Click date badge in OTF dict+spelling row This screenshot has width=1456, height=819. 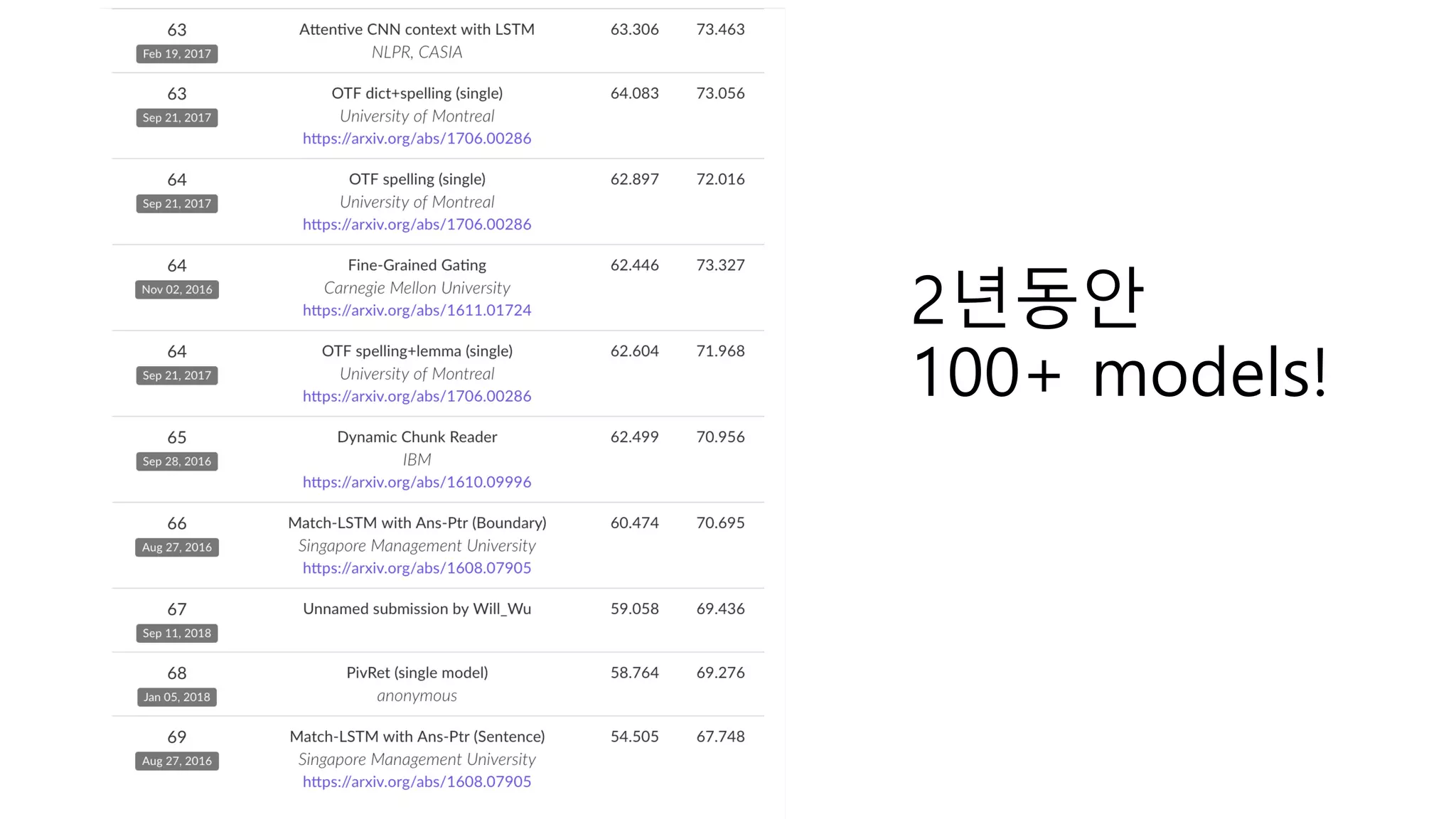click(177, 118)
